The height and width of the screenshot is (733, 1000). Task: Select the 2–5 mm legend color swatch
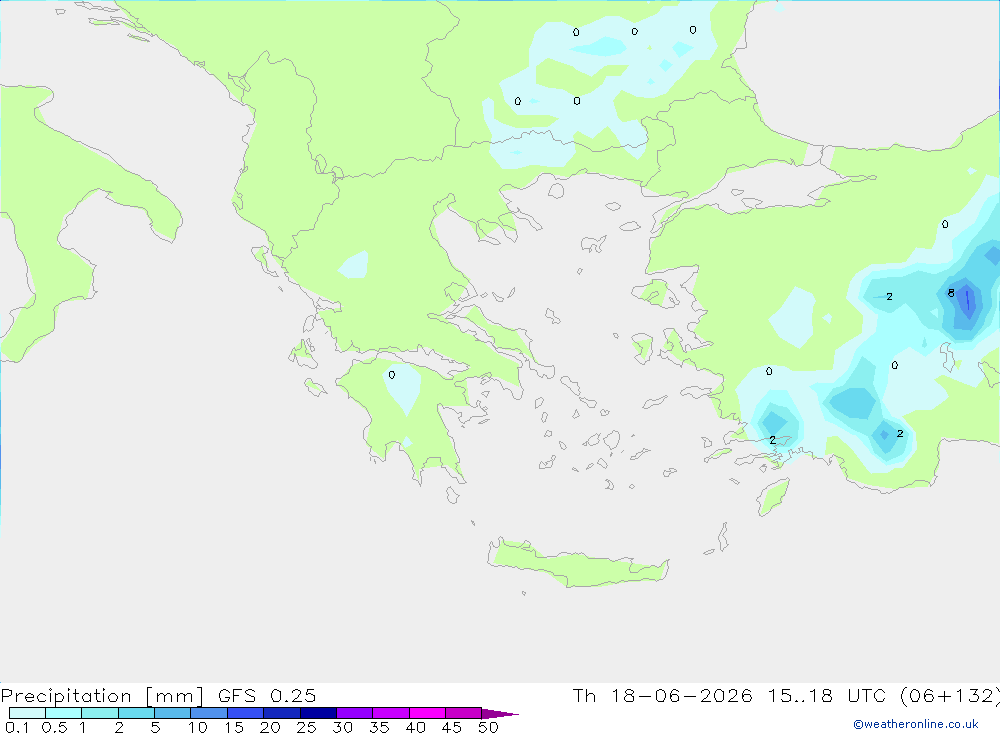pos(136,713)
